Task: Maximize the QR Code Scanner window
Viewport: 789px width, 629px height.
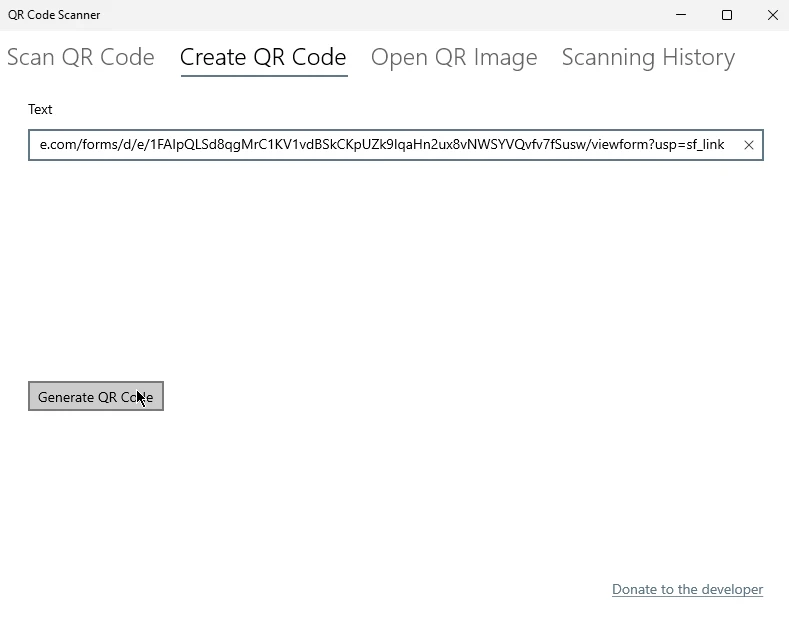Action: pyautogui.click(x=727, y=15)
